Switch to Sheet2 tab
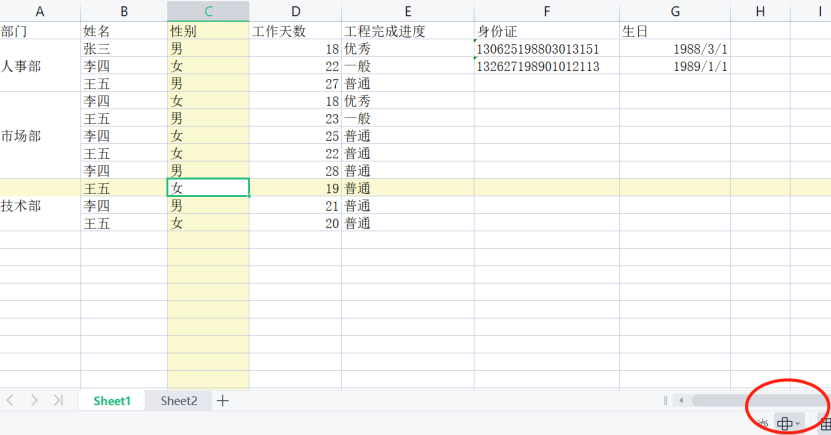This screenshot has width=831, height=435. tap(179, 401)
